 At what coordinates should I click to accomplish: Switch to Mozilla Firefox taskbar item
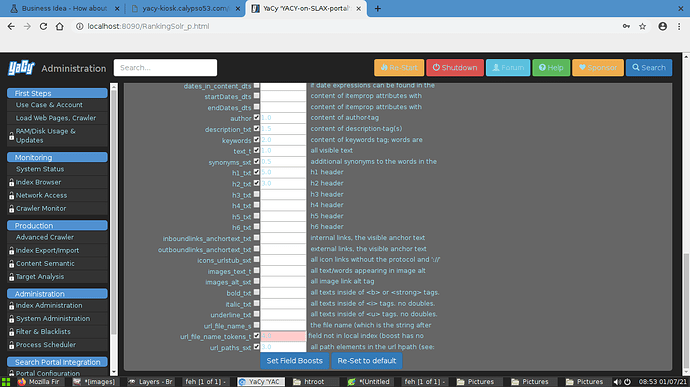[x=39, y=382]
